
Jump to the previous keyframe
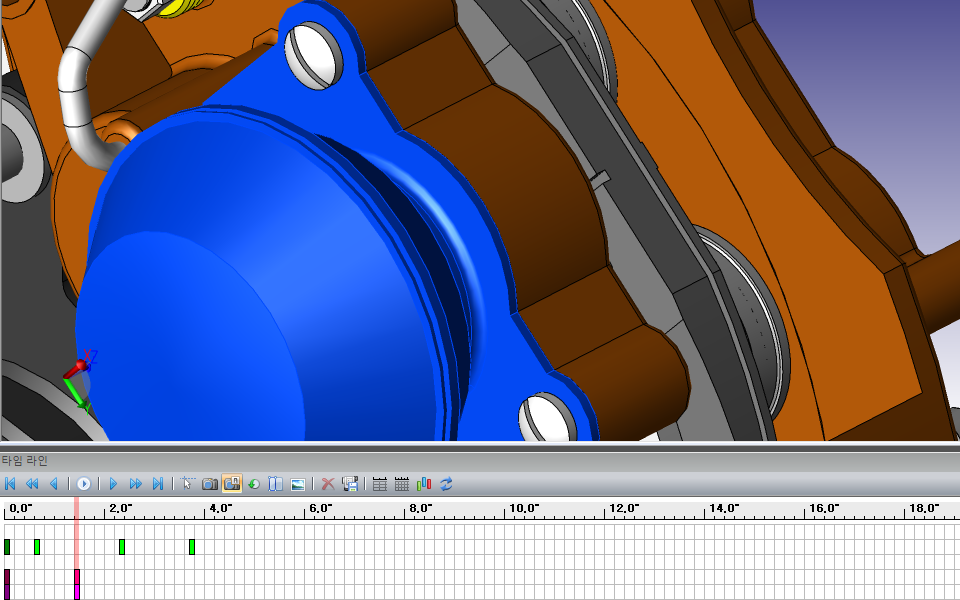32,484
